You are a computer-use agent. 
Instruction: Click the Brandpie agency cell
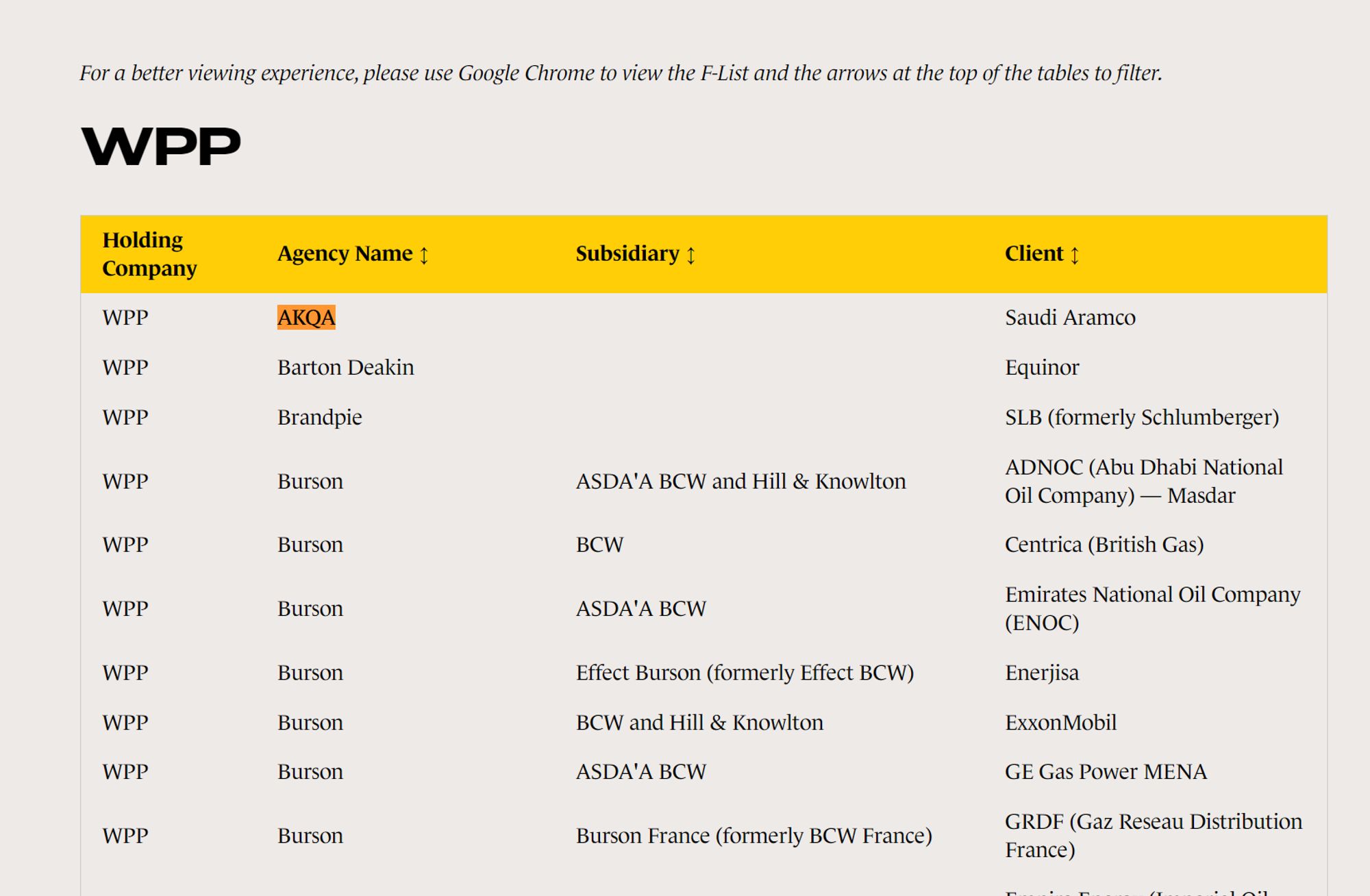(319, 417)
